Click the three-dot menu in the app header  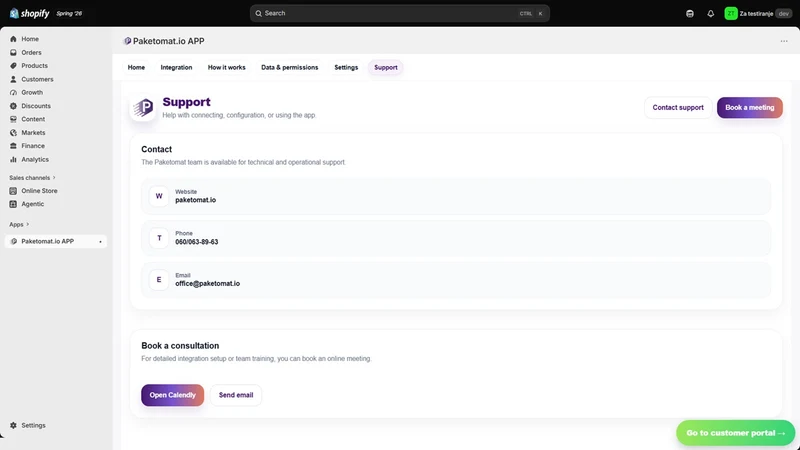coord(784,41)
